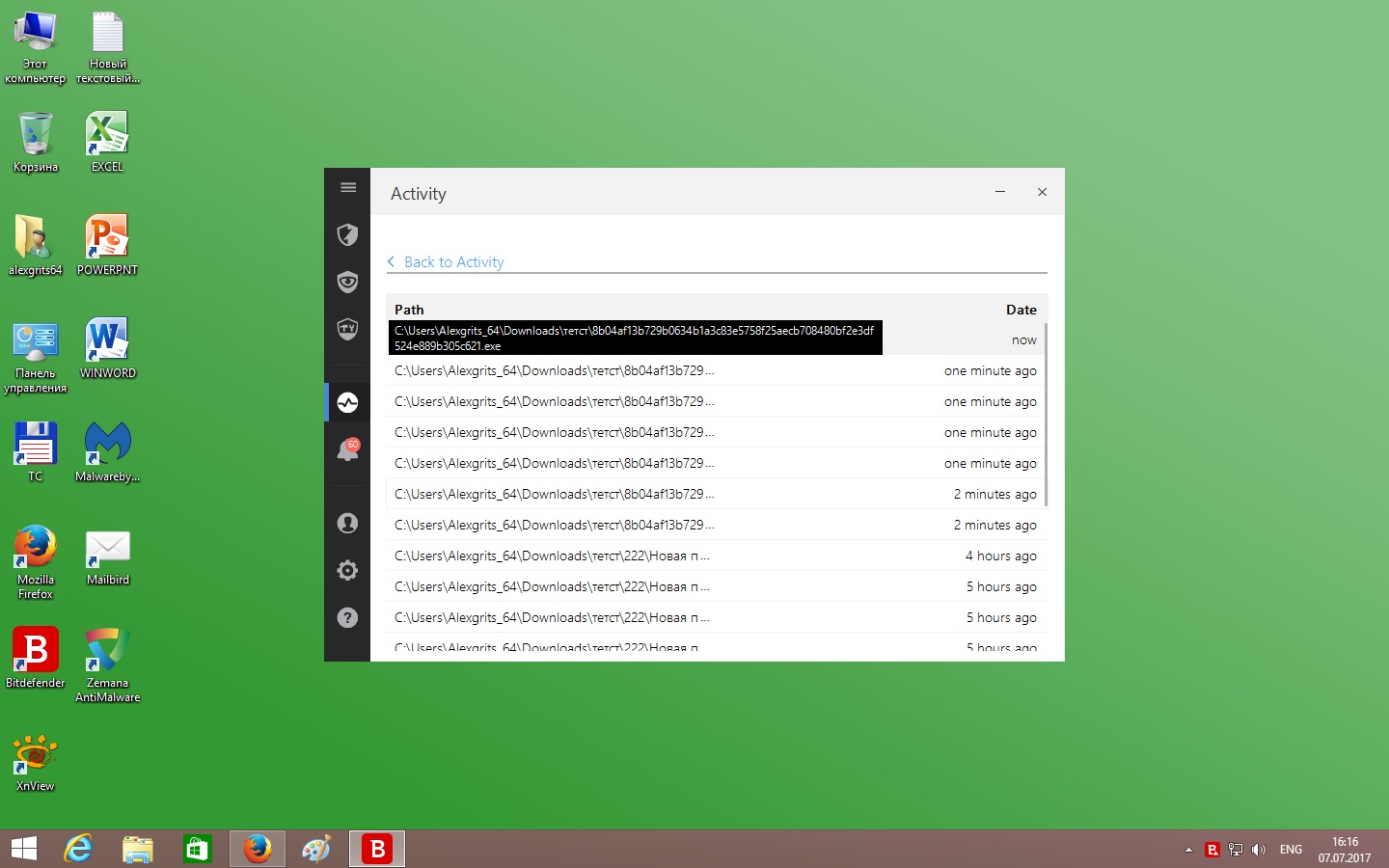Open the Protection shield section in sidebar

[347, 234]
